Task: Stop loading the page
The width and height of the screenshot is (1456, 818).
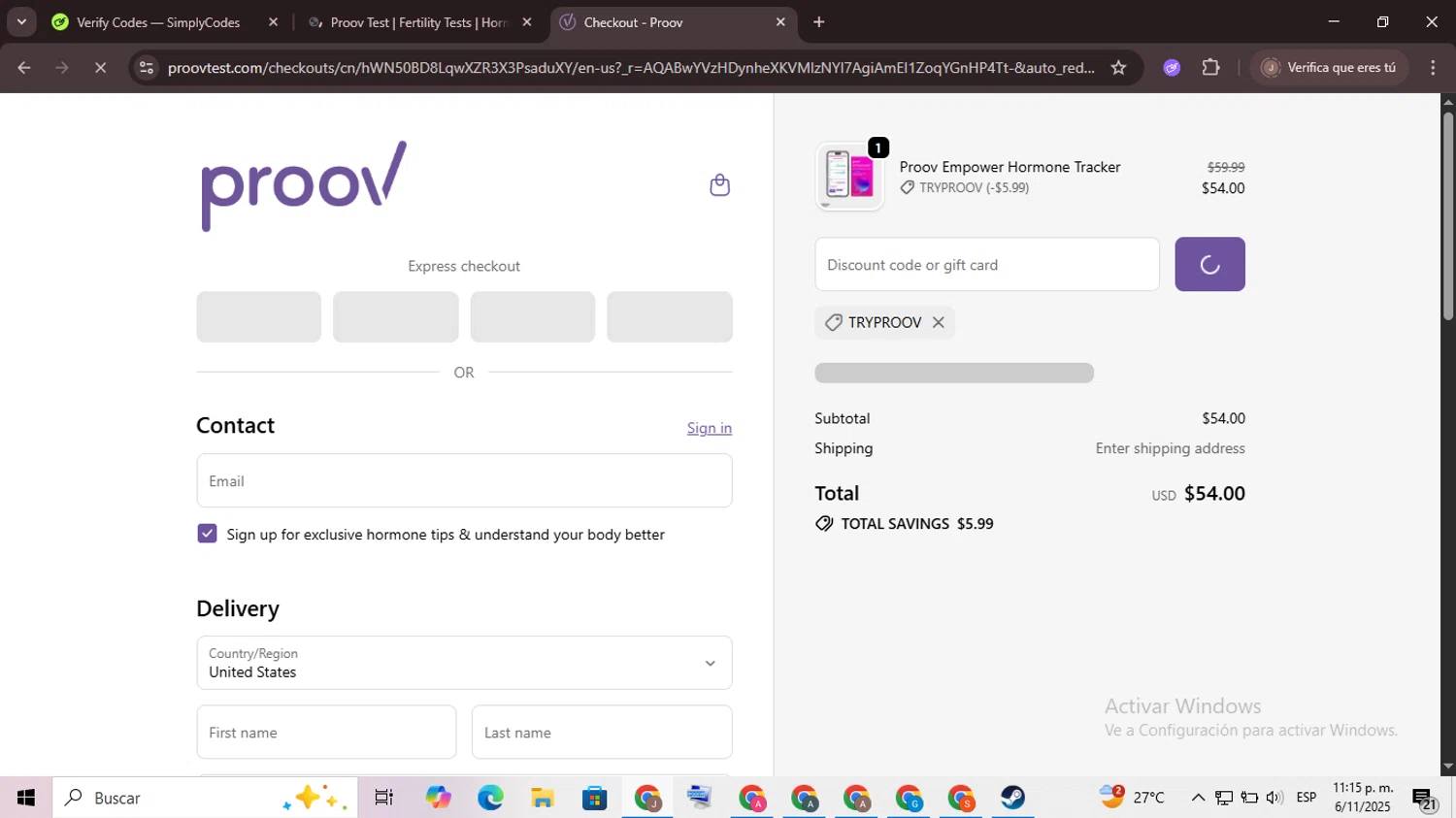Action: [x=100, y=67]
